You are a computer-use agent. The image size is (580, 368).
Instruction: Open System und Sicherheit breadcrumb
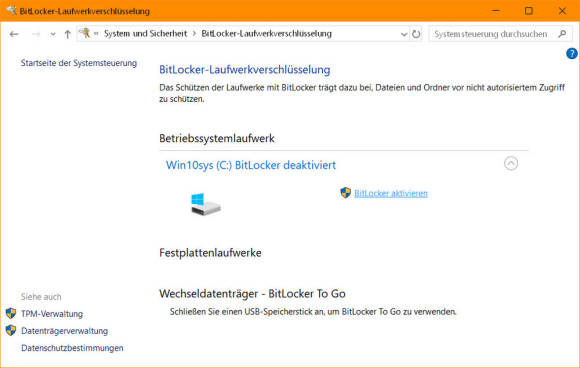(145, 34)
